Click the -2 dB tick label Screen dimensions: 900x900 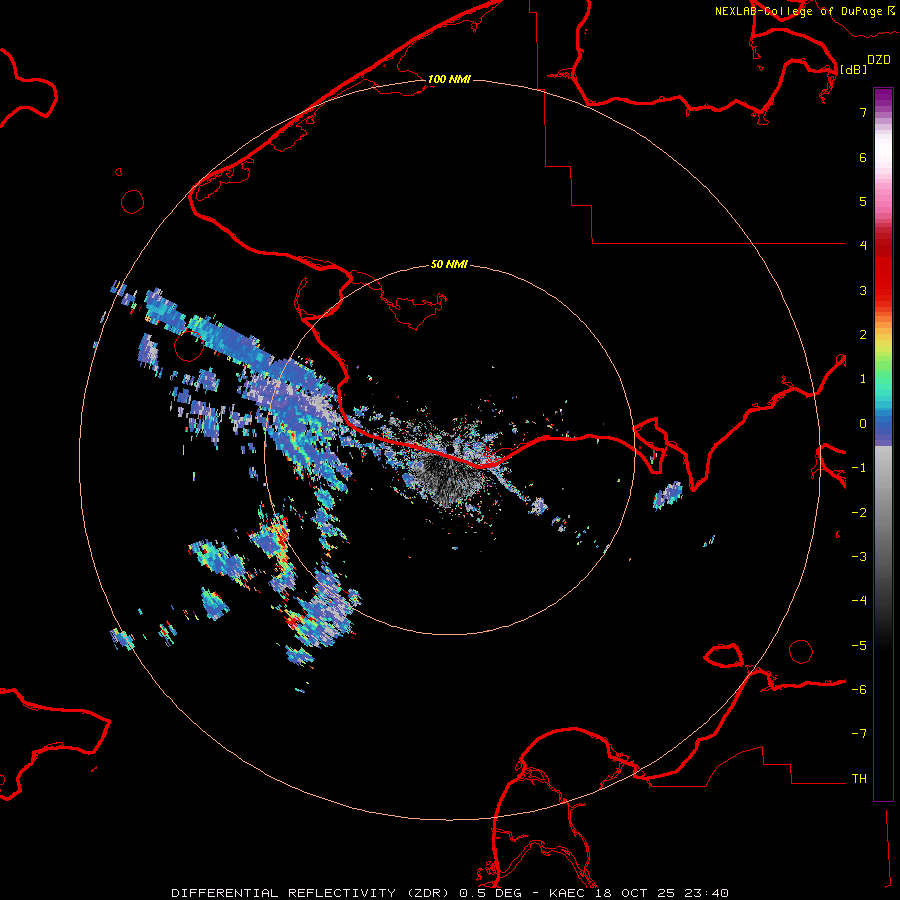pyautogui.click(x=859, y=513)
